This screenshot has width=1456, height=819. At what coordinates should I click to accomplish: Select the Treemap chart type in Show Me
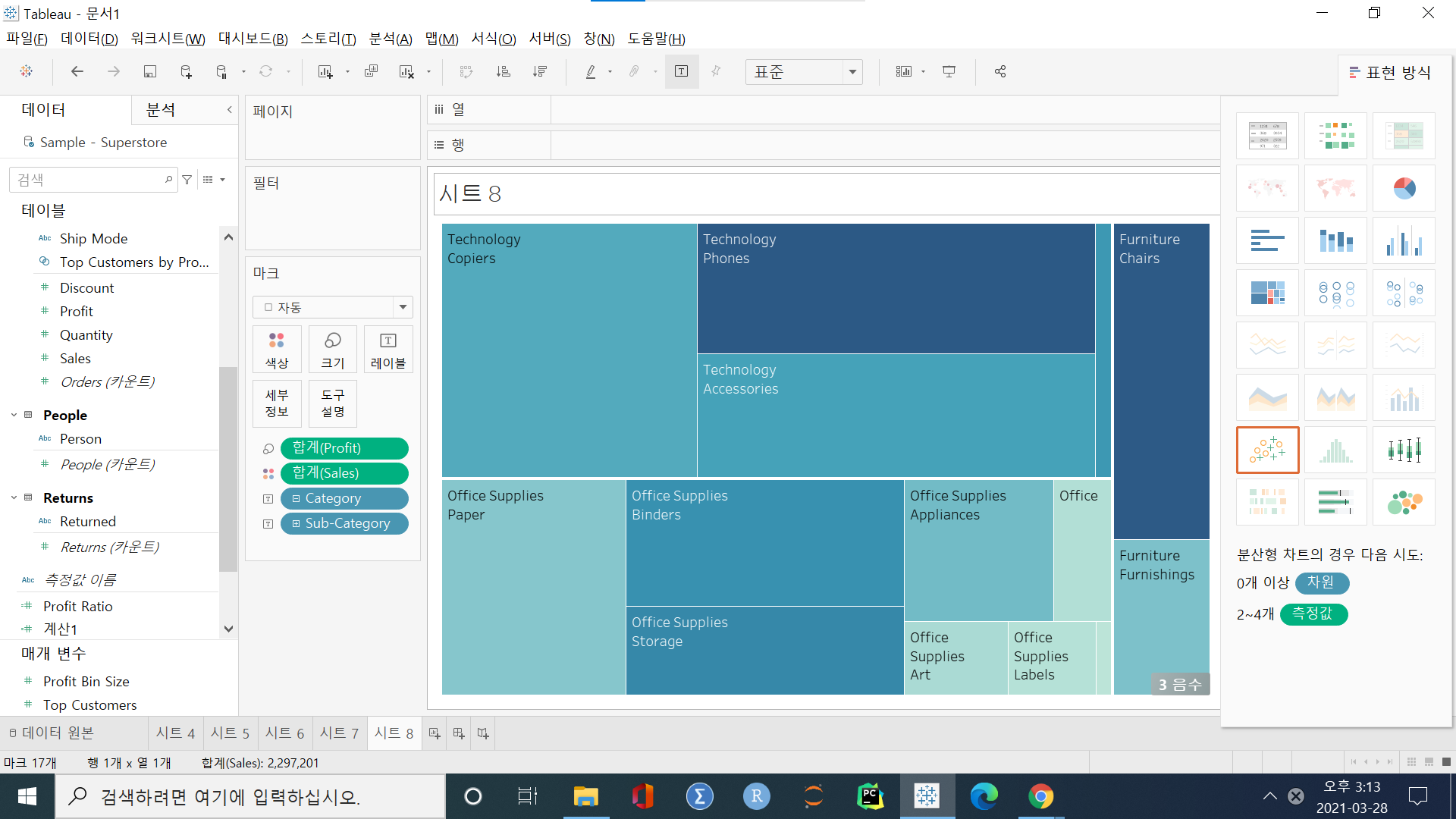point(1267,293)
